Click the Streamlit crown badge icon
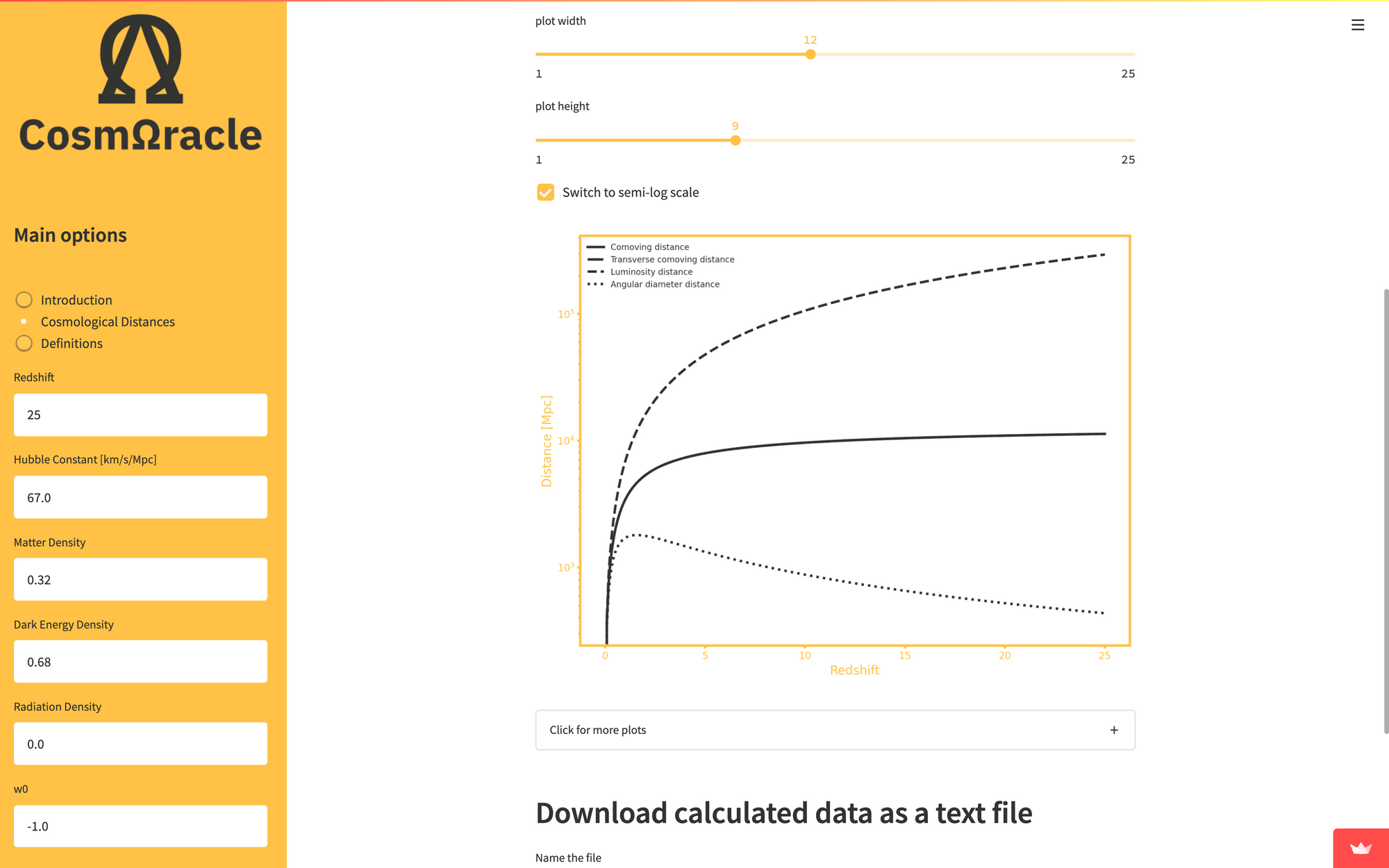 (1361, 848)
